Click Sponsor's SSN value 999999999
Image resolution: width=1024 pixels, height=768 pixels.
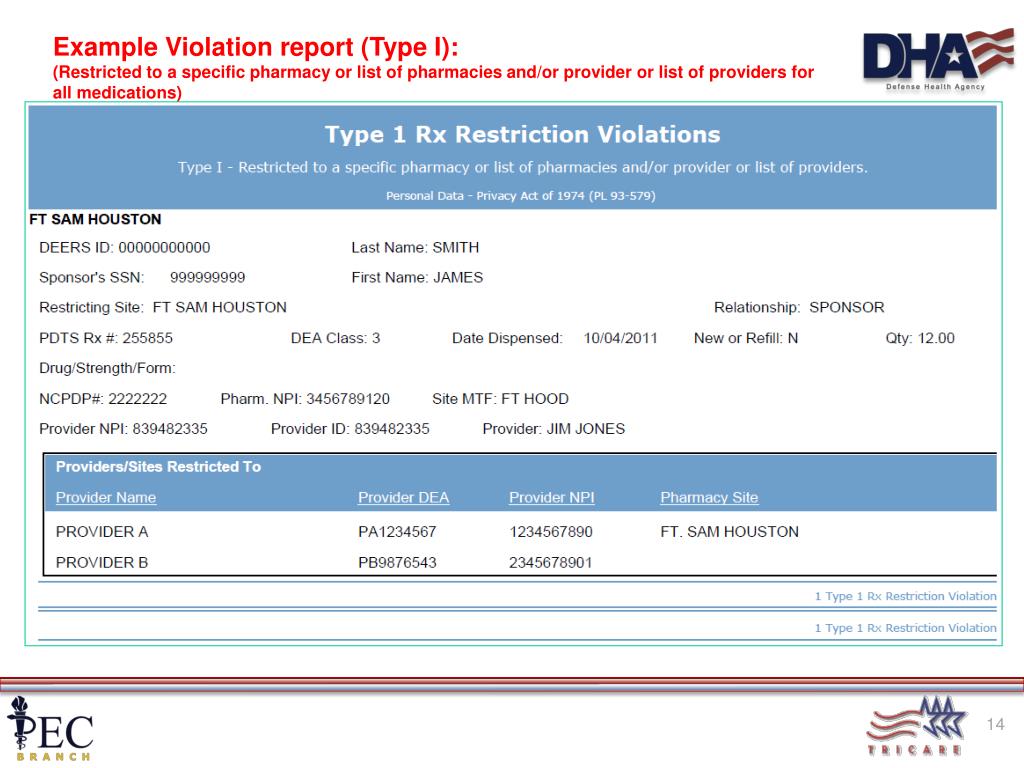pyautogui.click(x=208, y=278)
